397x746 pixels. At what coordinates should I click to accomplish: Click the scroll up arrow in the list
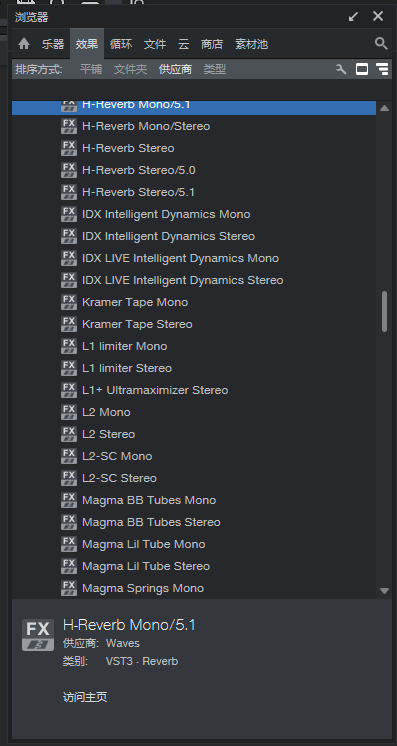[385, 108]
